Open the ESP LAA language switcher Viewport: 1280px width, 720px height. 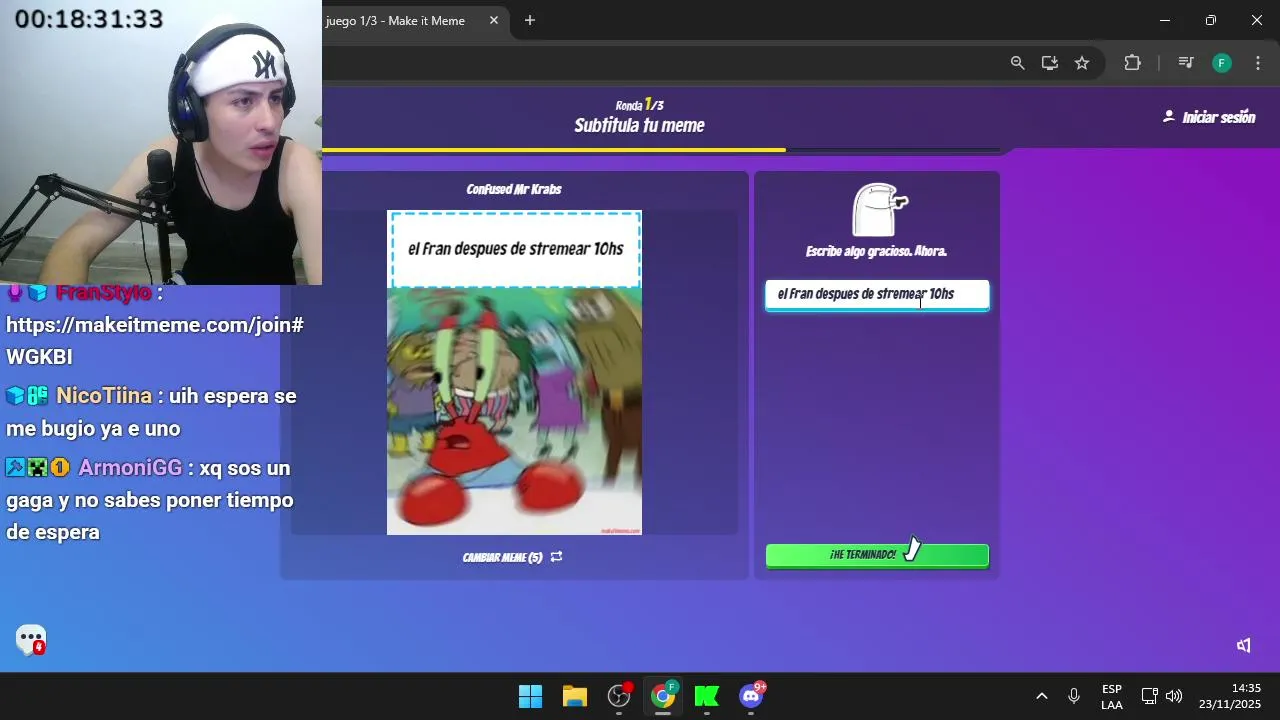click(1112, 697)
